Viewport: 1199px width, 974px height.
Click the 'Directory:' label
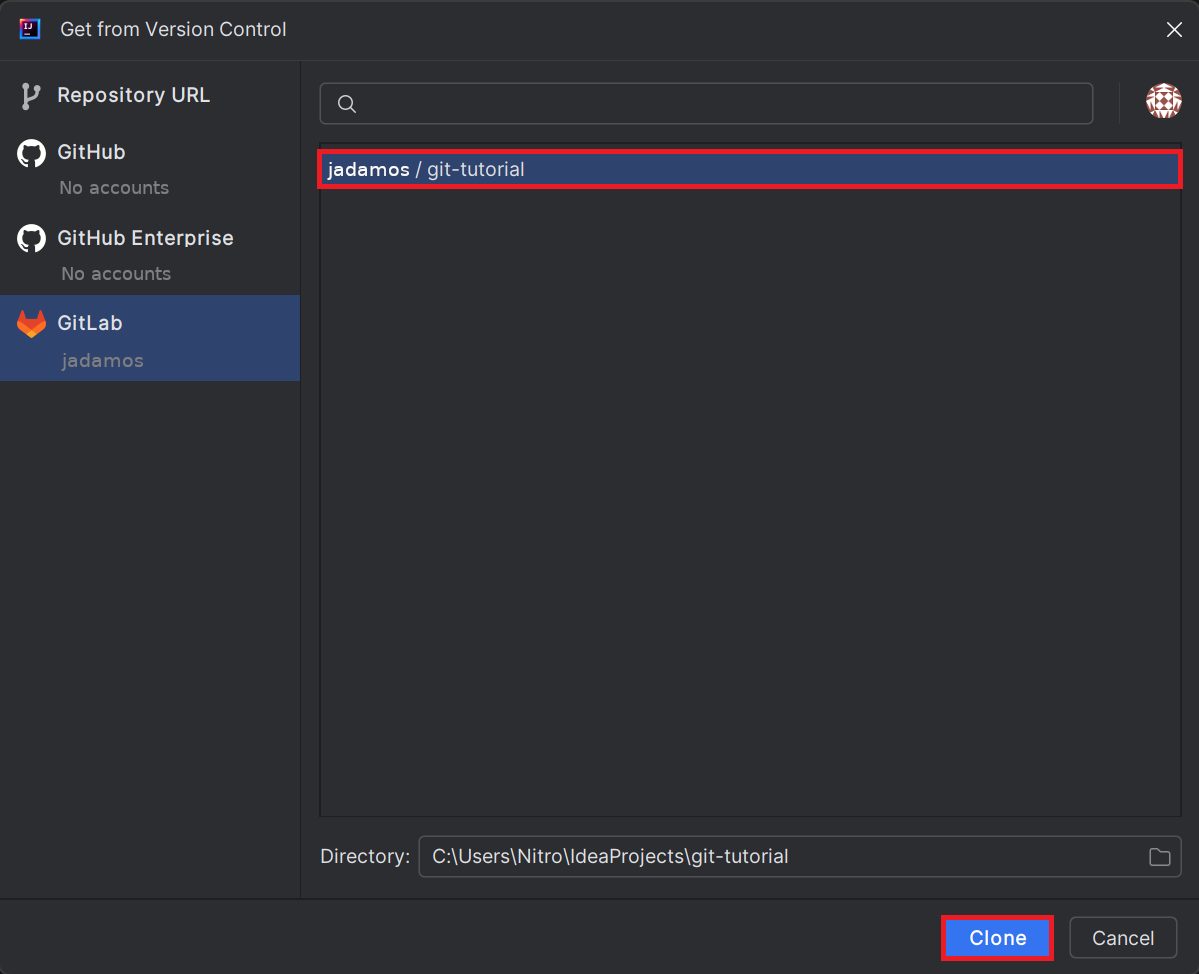(365, 856)
